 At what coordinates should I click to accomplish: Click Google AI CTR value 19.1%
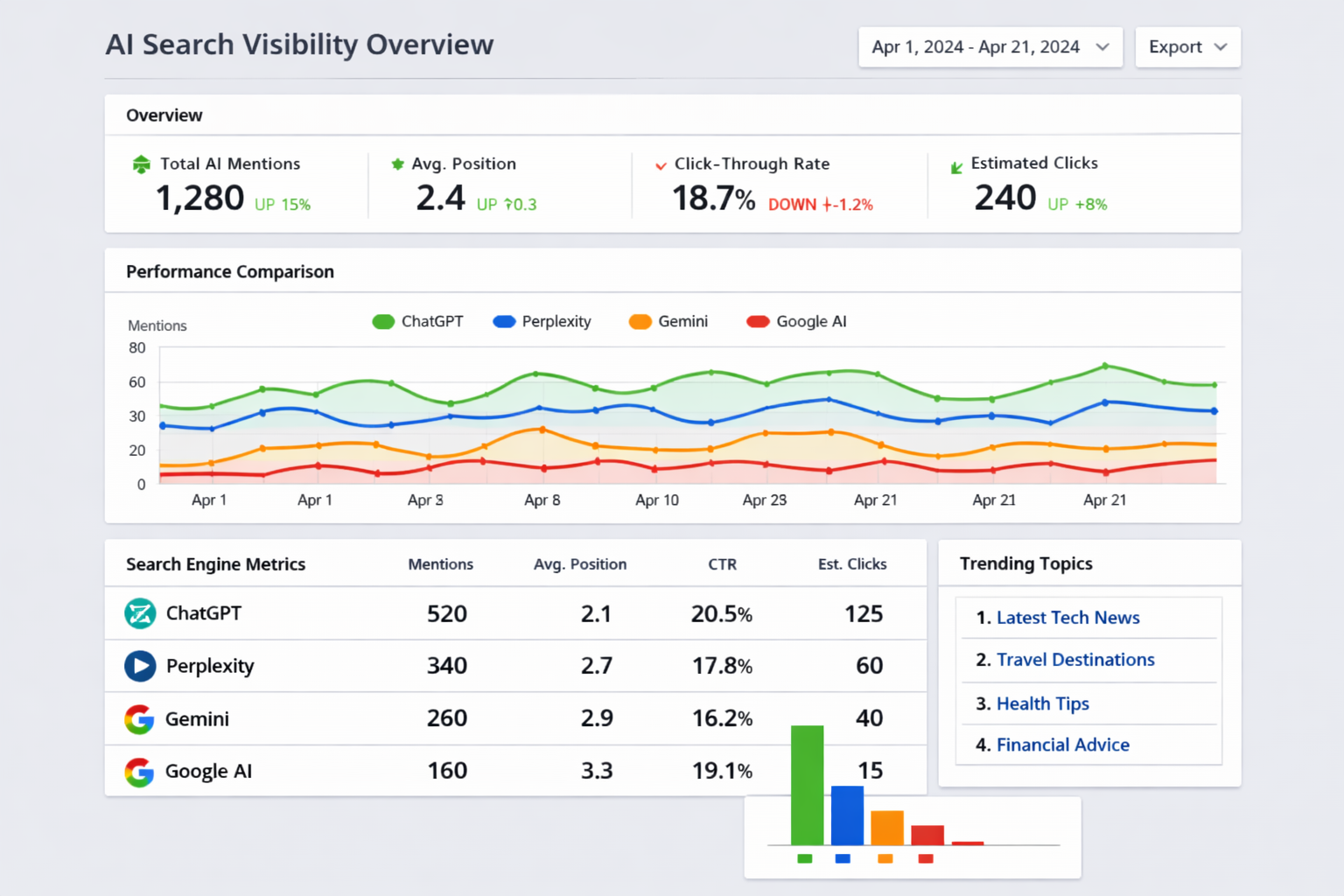(722, 771)
